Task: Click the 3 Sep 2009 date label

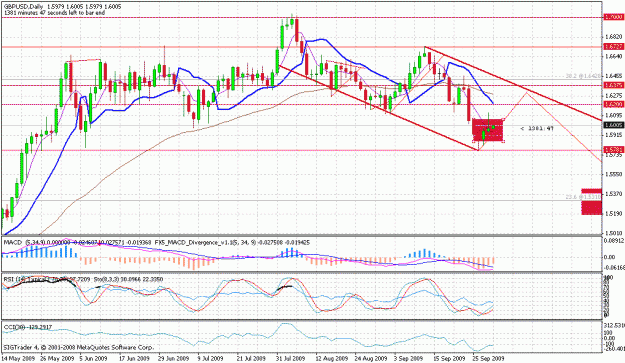Action: (x=408, y=358)
